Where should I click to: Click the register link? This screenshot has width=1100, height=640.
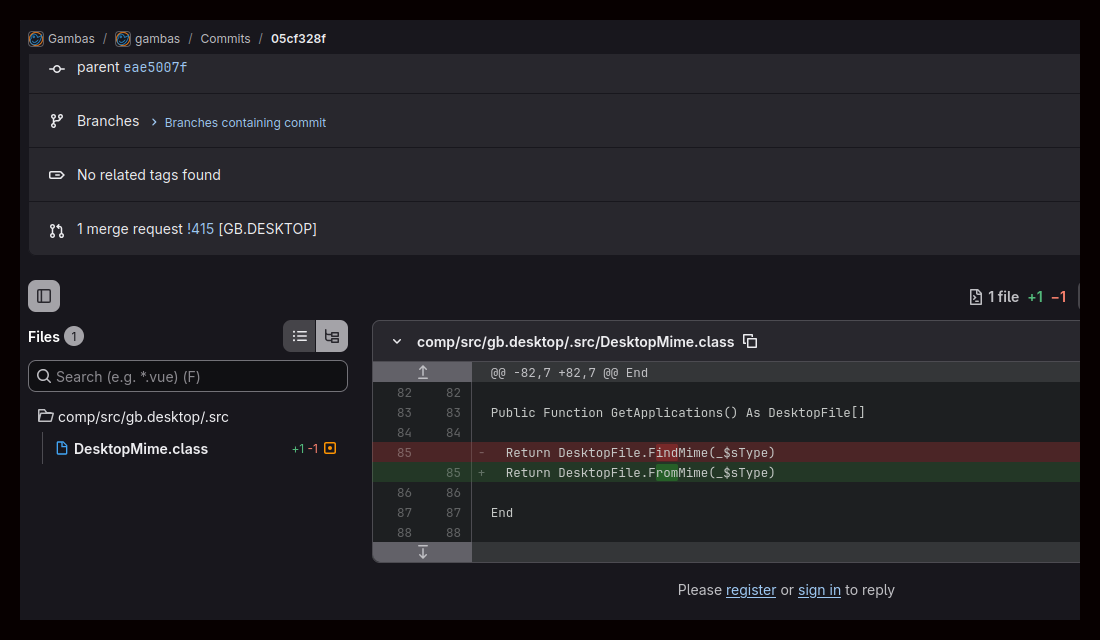pyautogui.click(x=751, y=590)
